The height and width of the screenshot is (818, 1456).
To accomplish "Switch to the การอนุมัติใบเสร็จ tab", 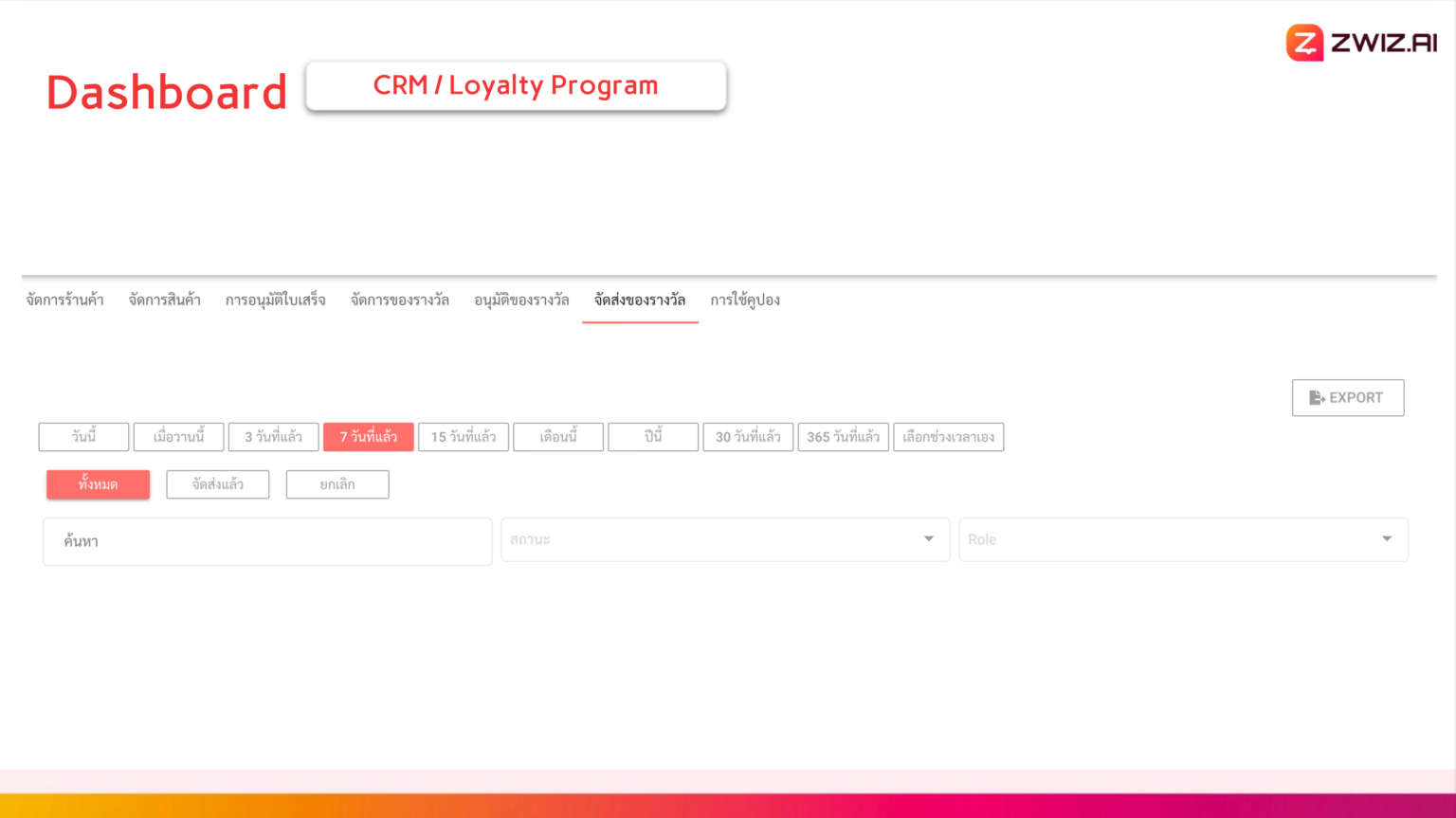I will point(277,300).
